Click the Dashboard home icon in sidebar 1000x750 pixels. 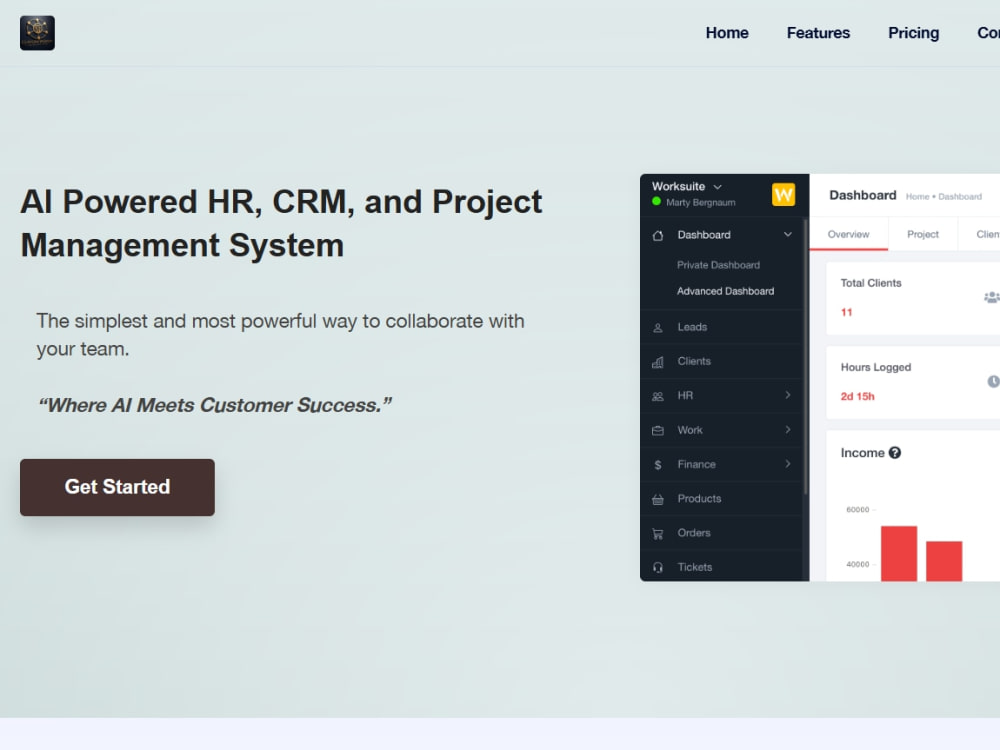658,235
